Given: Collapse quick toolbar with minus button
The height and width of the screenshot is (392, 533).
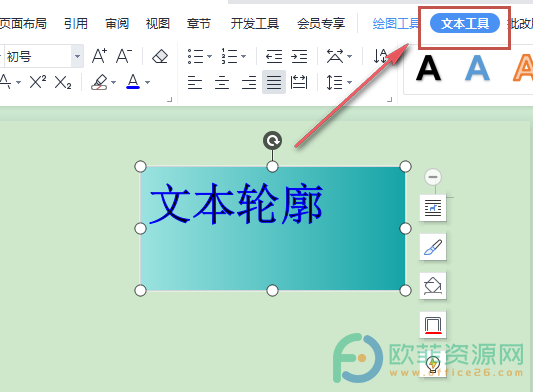Looking at the screenshot, I should point(433,177).
